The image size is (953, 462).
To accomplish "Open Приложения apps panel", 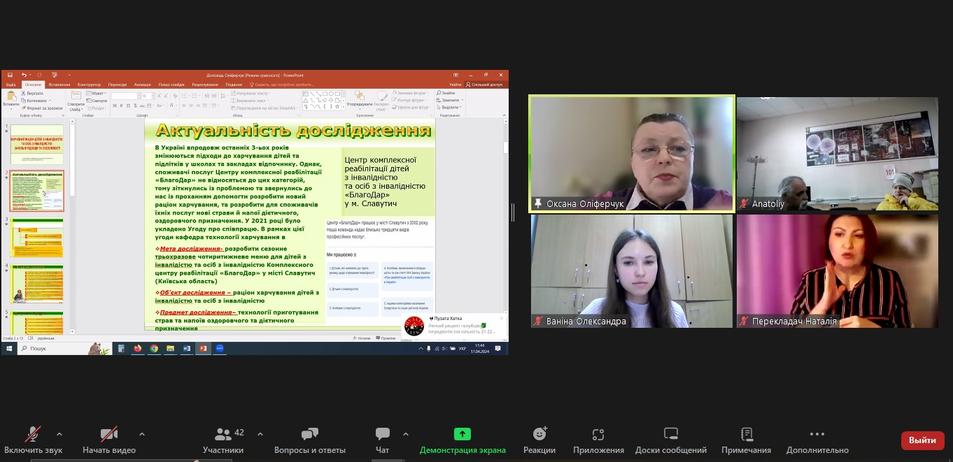I will [x=598, y=438].
